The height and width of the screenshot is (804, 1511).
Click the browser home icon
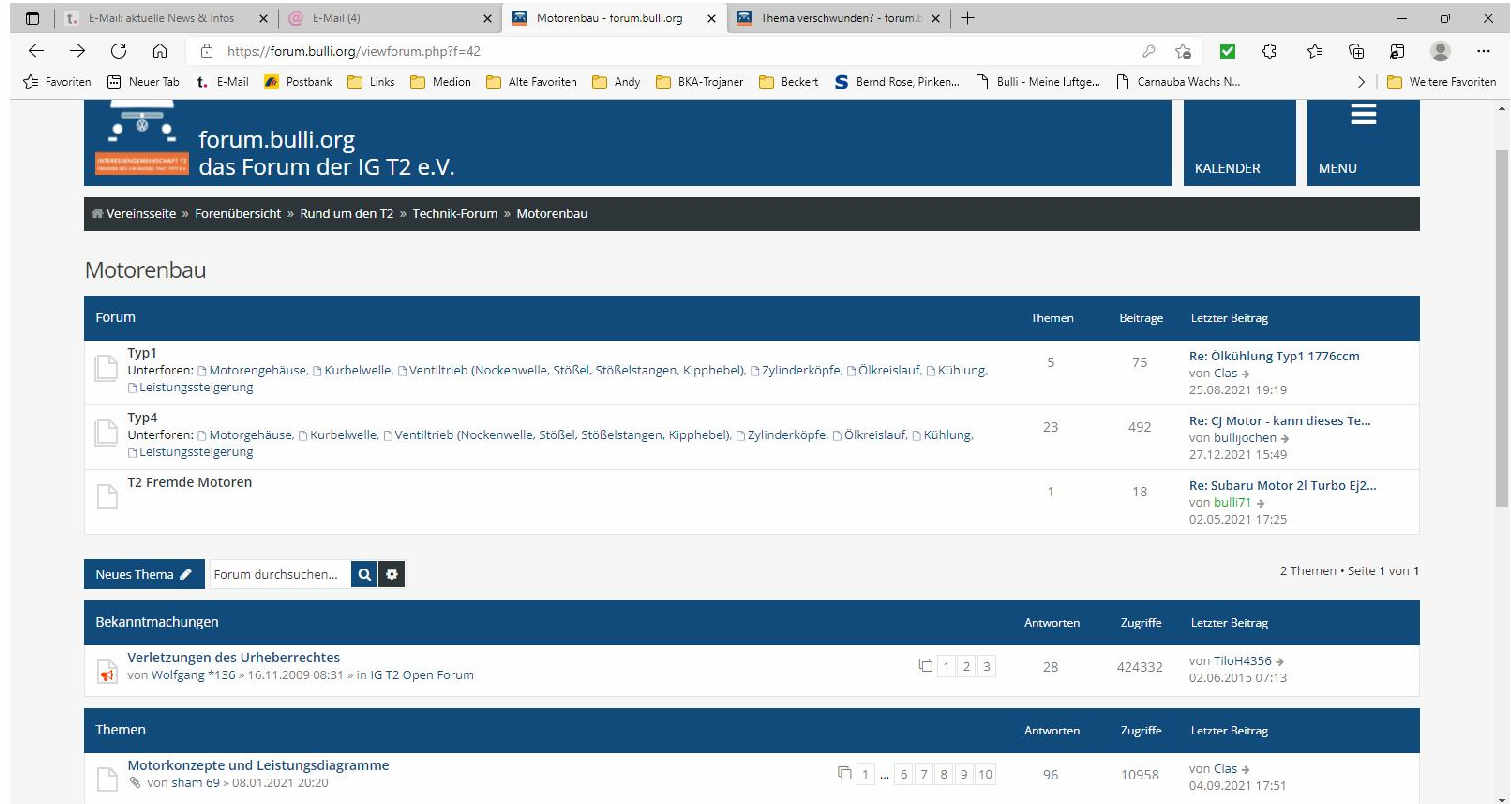pos(159,51)
